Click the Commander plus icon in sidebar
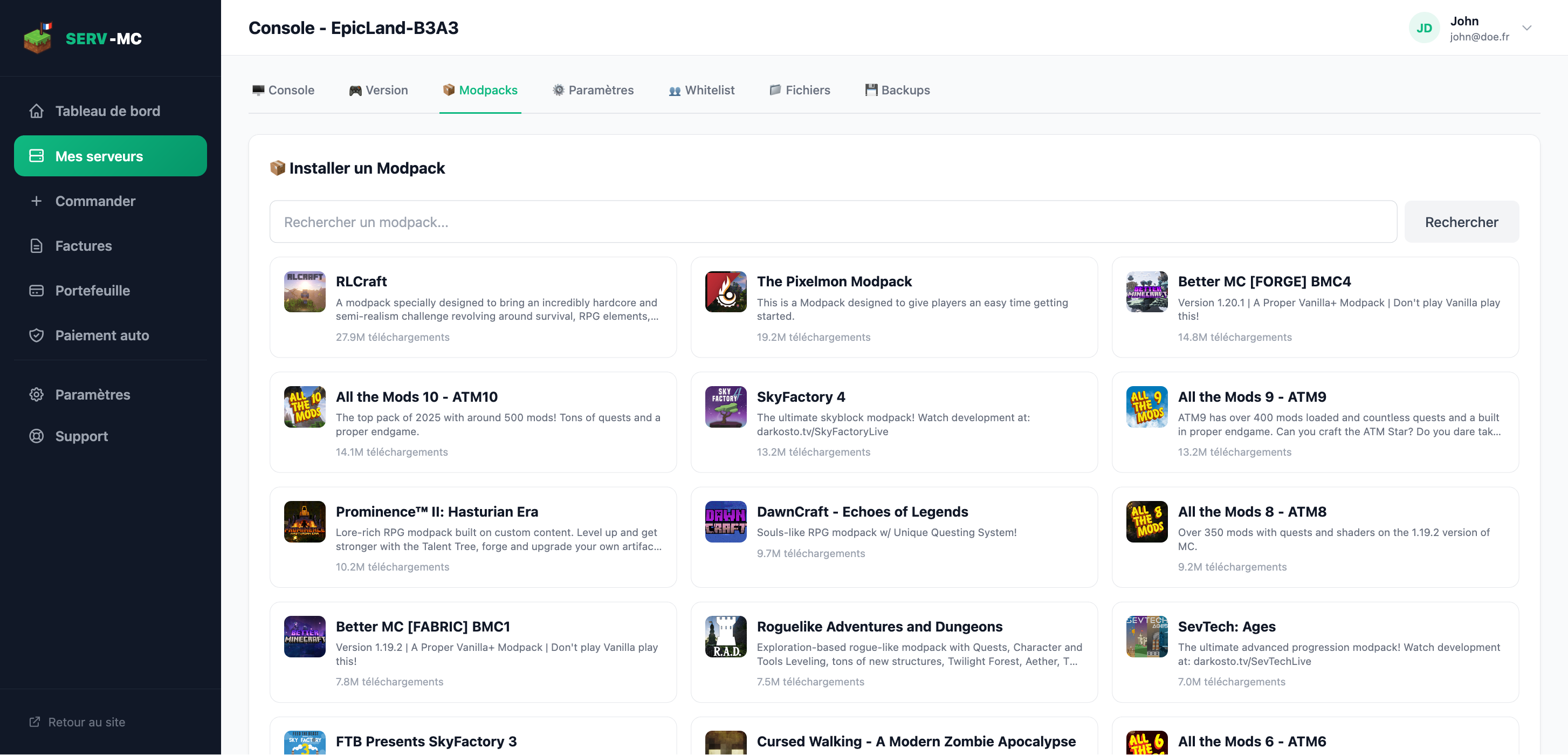The image size is (1568, 755). point(36,201)
